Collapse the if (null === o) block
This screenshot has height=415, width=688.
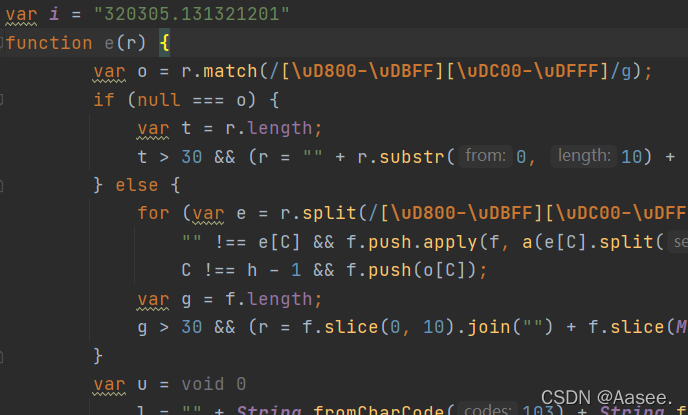pos(1,100)
